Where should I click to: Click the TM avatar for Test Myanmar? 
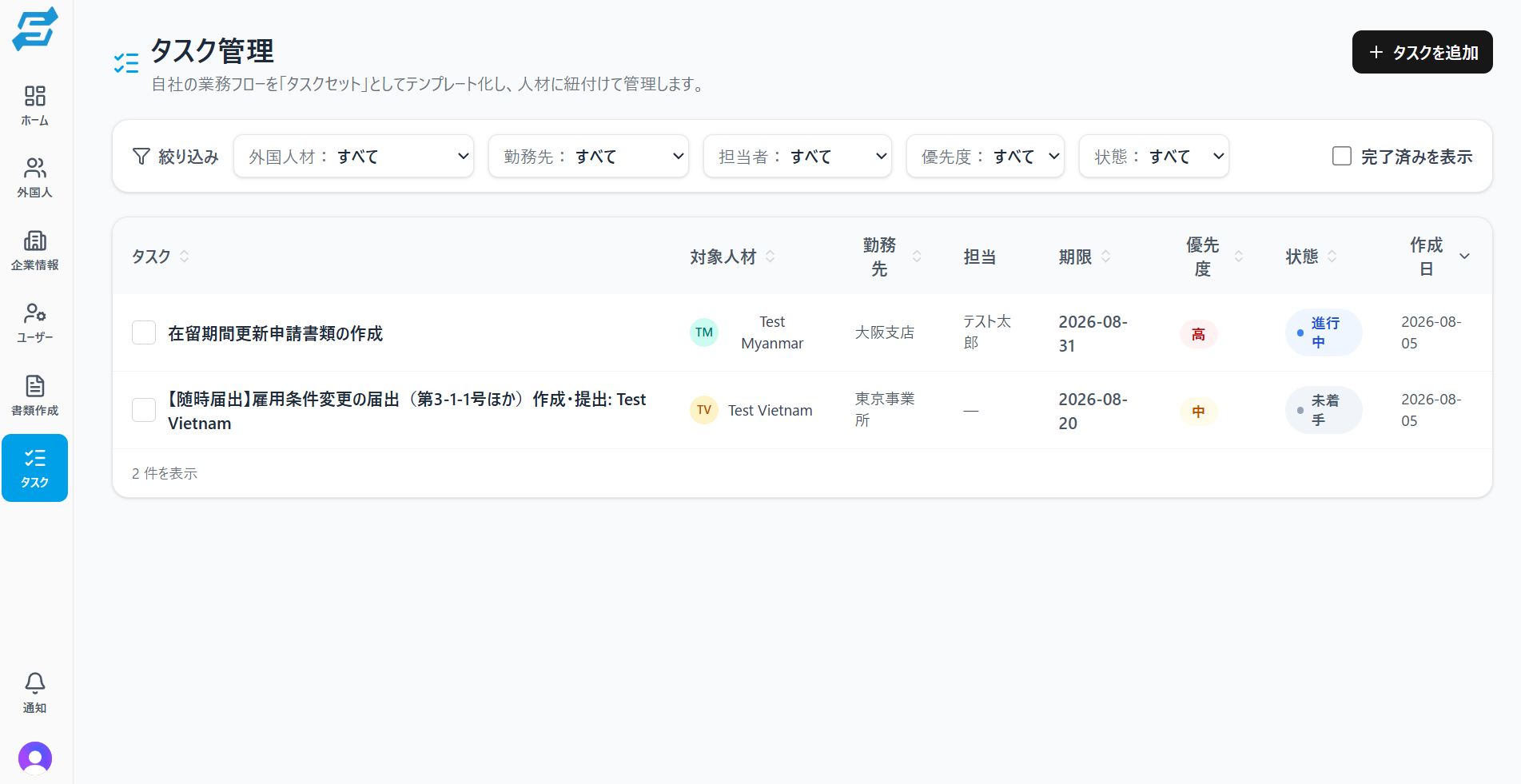704,332
